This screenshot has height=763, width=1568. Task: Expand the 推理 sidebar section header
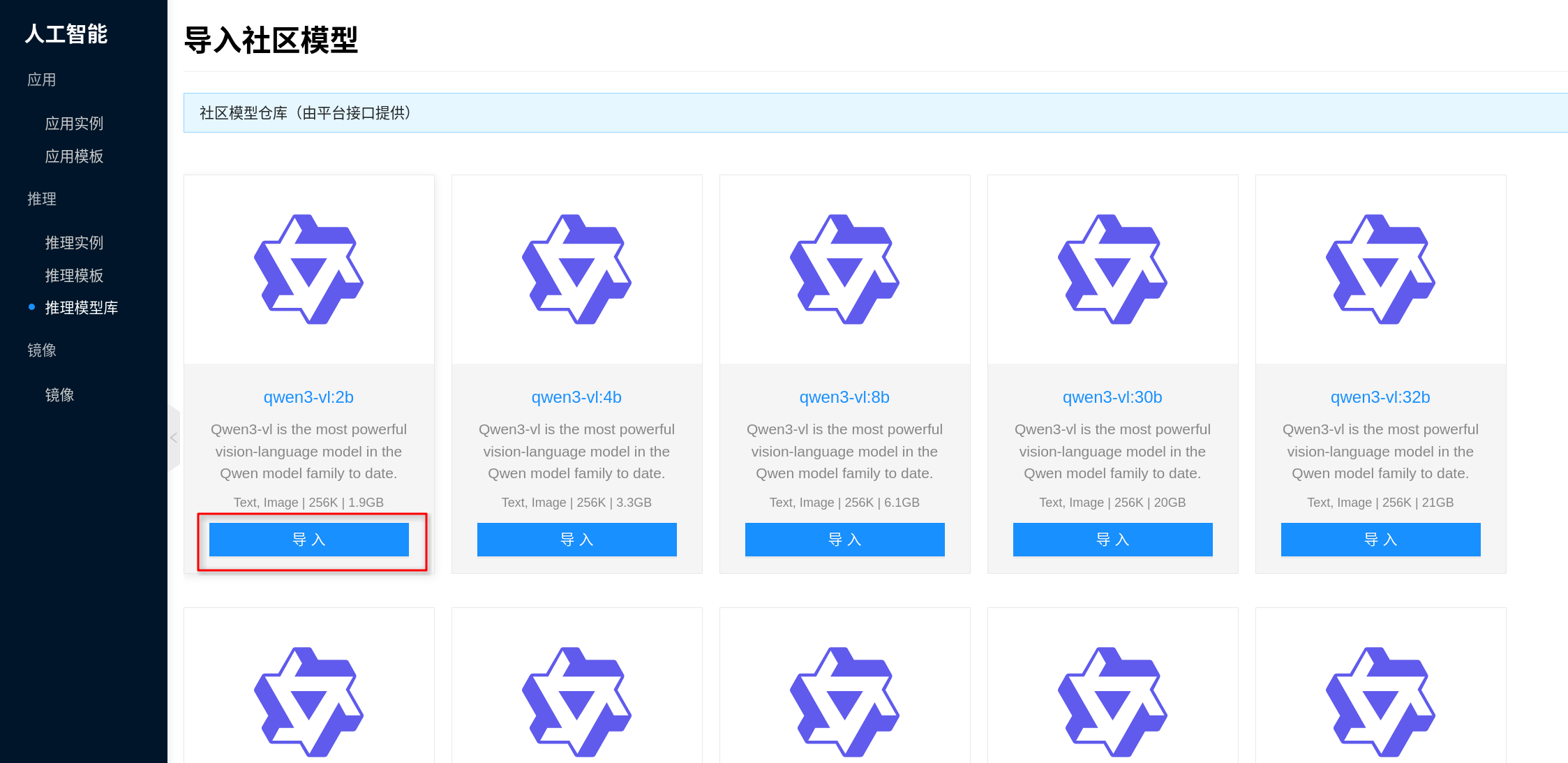pyautogui.click(x=42, y=199)
